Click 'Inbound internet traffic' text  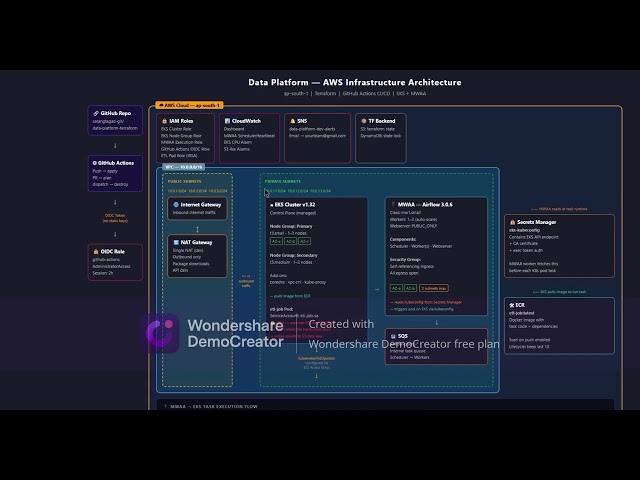(x=194, y=213)
